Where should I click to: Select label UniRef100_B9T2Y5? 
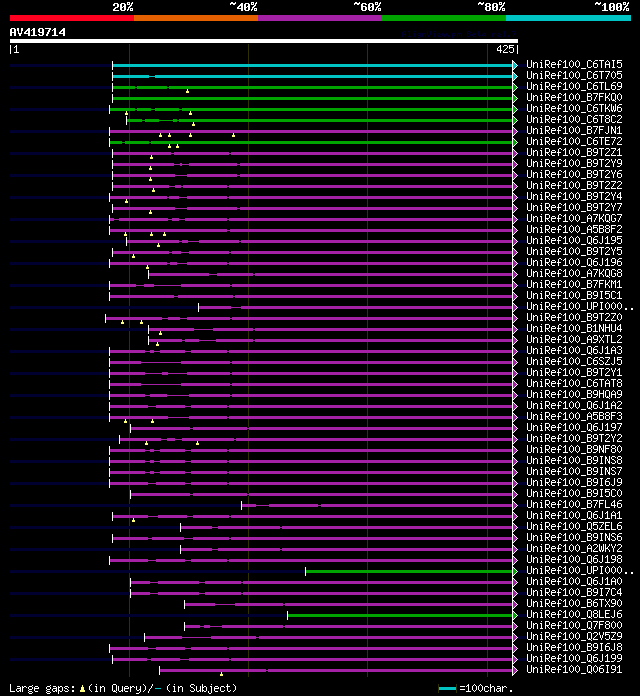coord(574,251)
